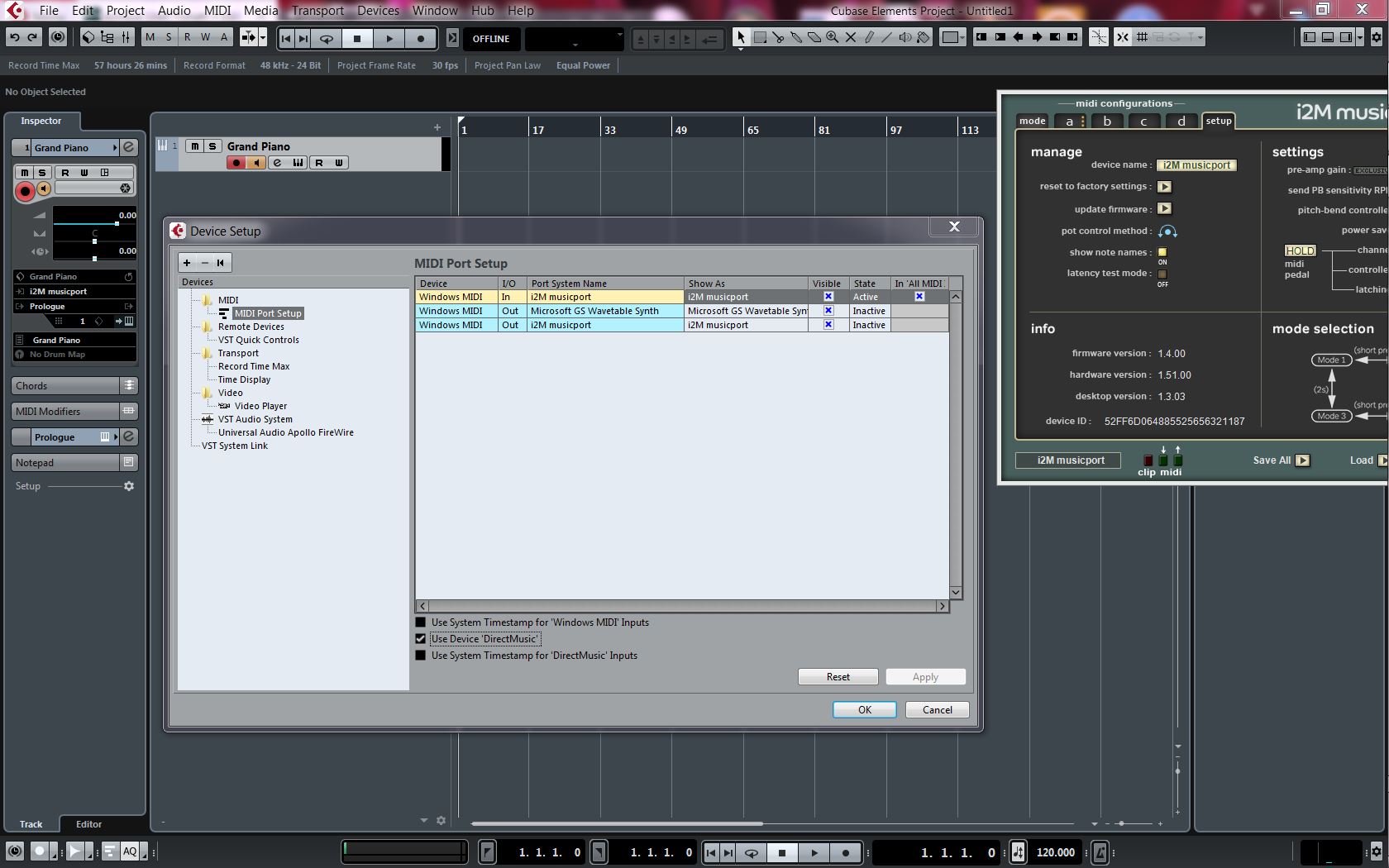Switch to the Editor tab
The height and width of the screenshot is (868, 1389).
[x=89, y=824]
